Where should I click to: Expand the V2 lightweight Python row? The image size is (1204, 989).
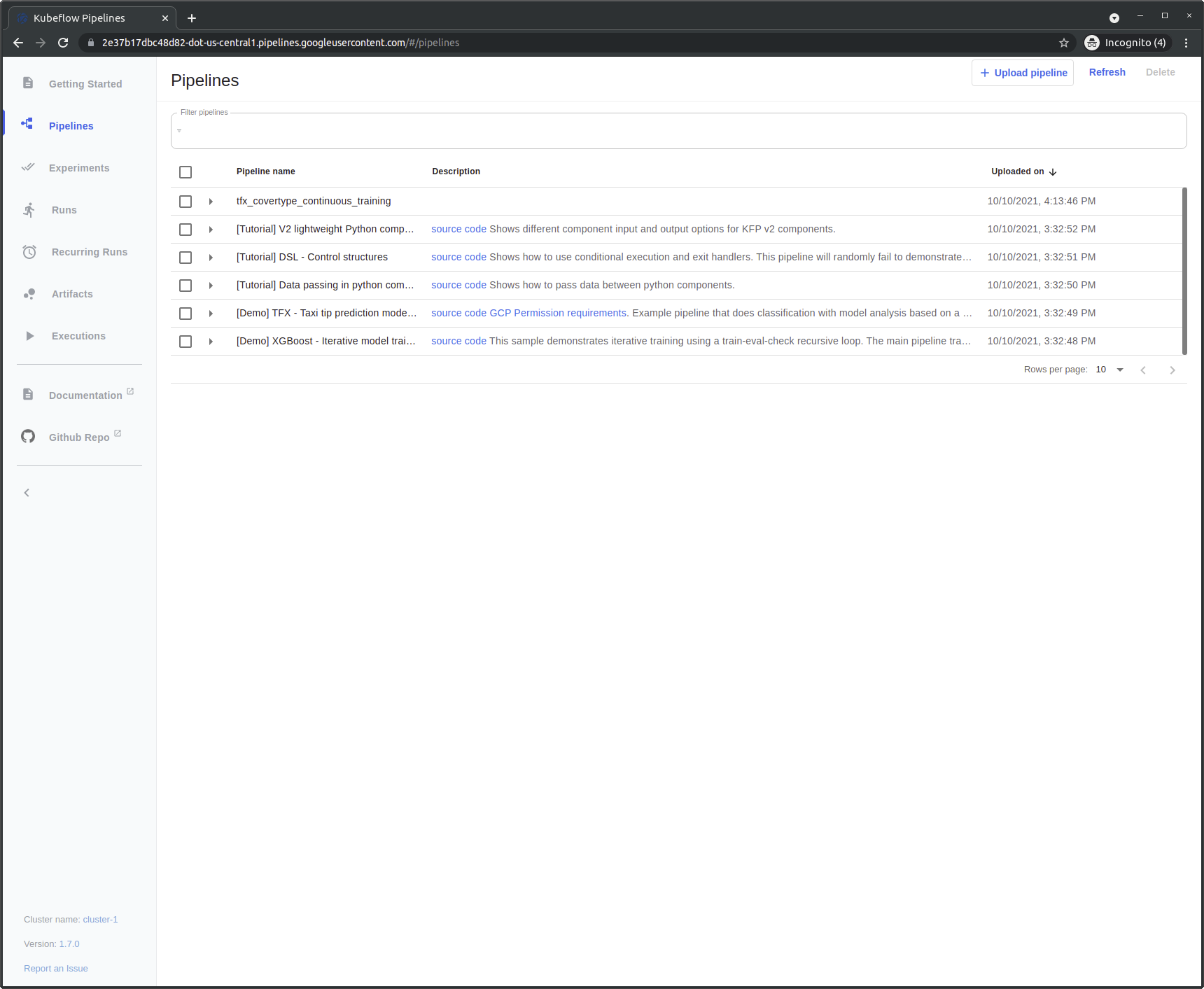point(211,230)
